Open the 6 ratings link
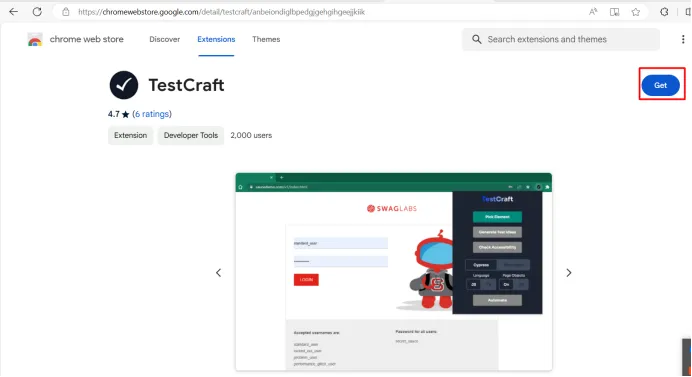 (x=152, y=114)
